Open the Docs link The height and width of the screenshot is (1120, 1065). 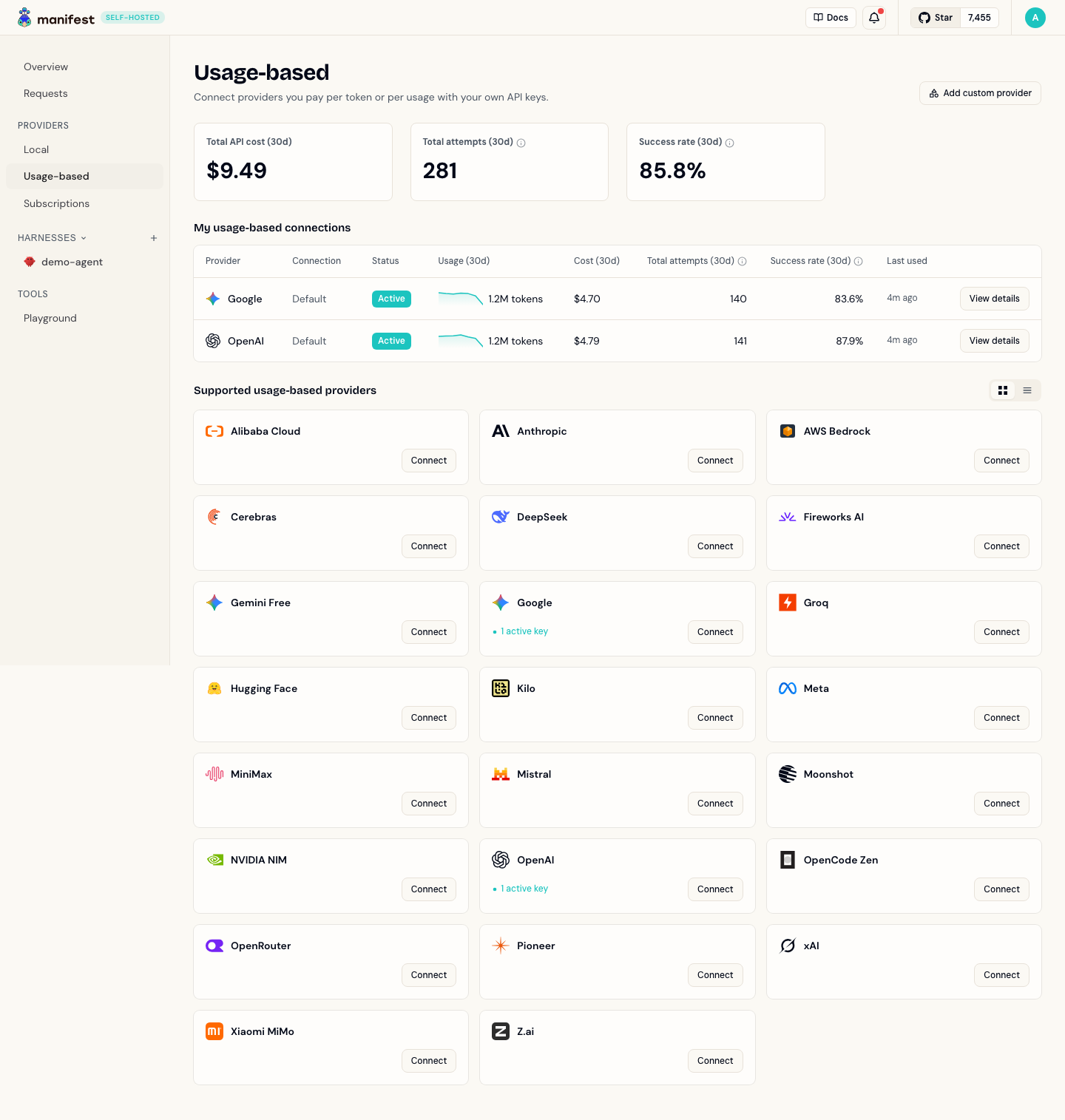[x=831, y=18]
